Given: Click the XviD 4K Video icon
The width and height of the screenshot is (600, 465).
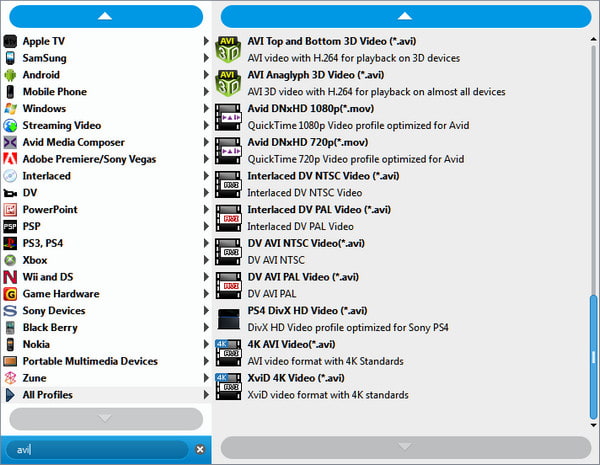Looking at the screenshot, I should (228, 386).
